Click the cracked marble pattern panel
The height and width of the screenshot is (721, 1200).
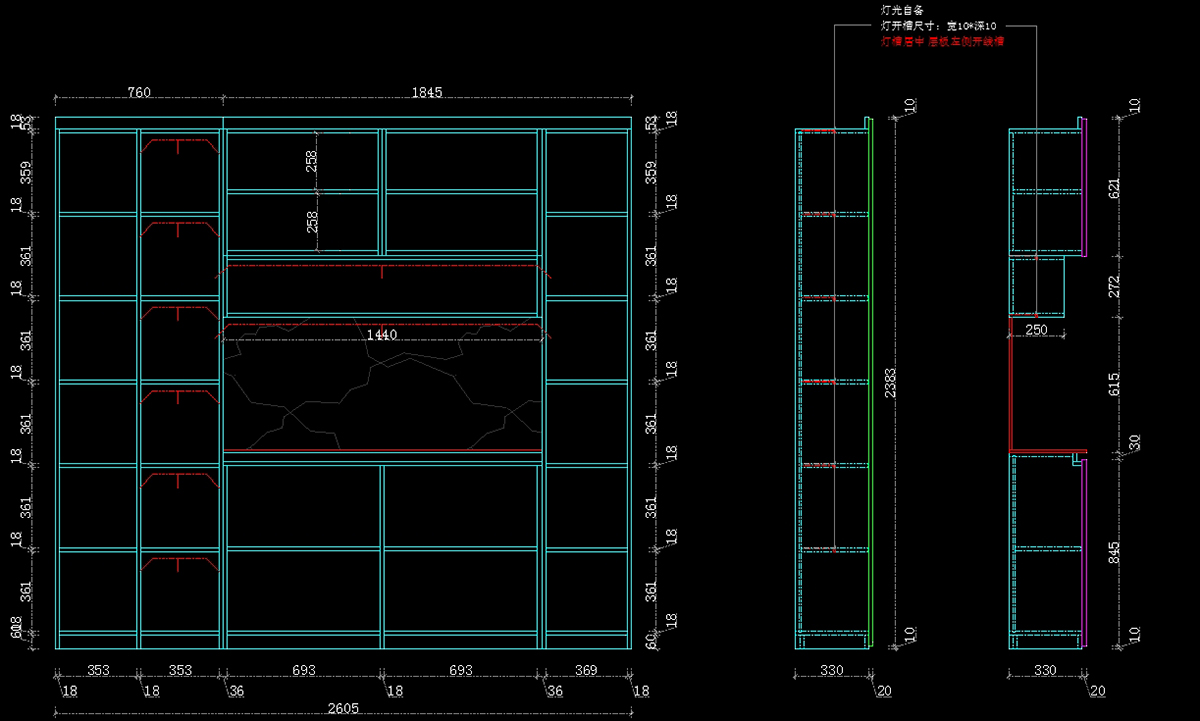(x=383, y=395)
